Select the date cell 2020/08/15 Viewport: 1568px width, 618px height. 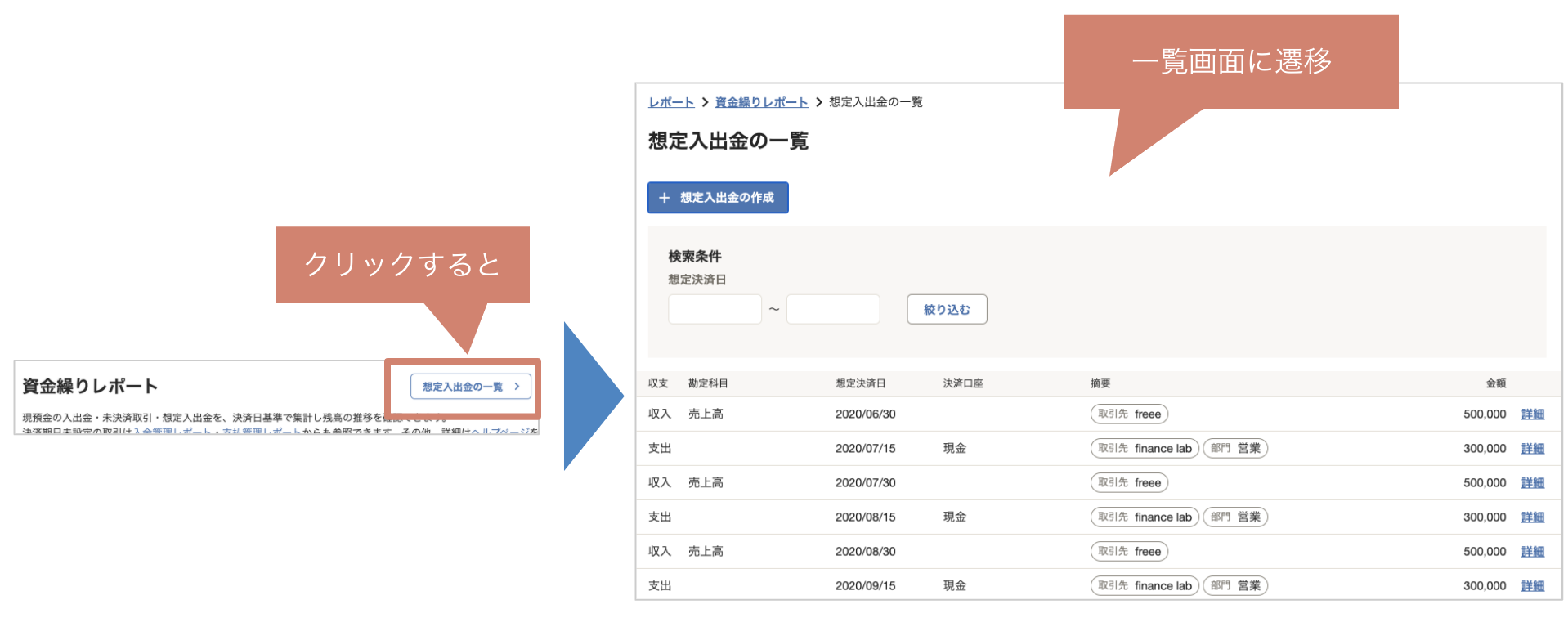866,517
